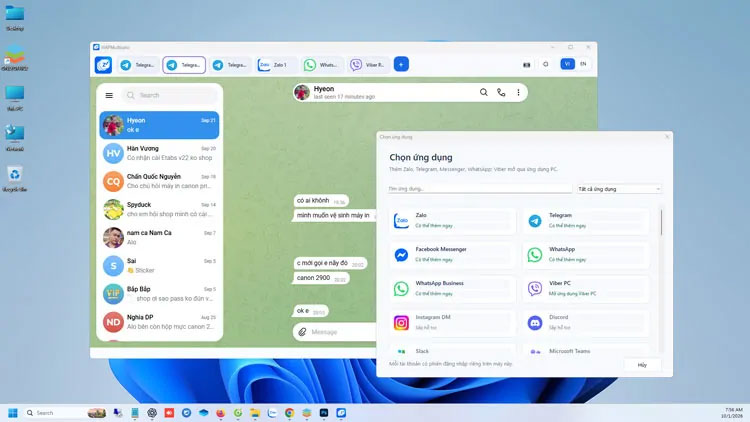Open the three-dot menu in Hyeon chat header
This screenshot has width=750, height=422.
[x=518, y=92]
